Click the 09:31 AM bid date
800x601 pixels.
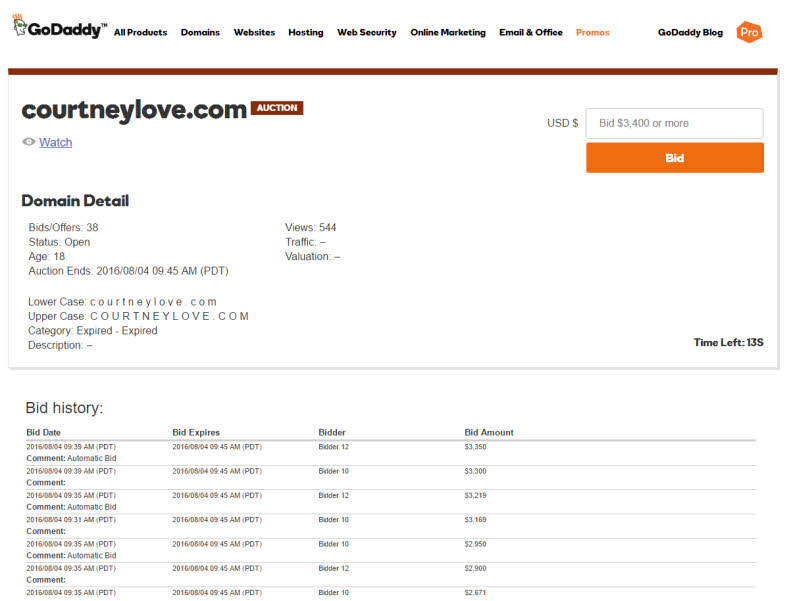[x=71, y=519]
